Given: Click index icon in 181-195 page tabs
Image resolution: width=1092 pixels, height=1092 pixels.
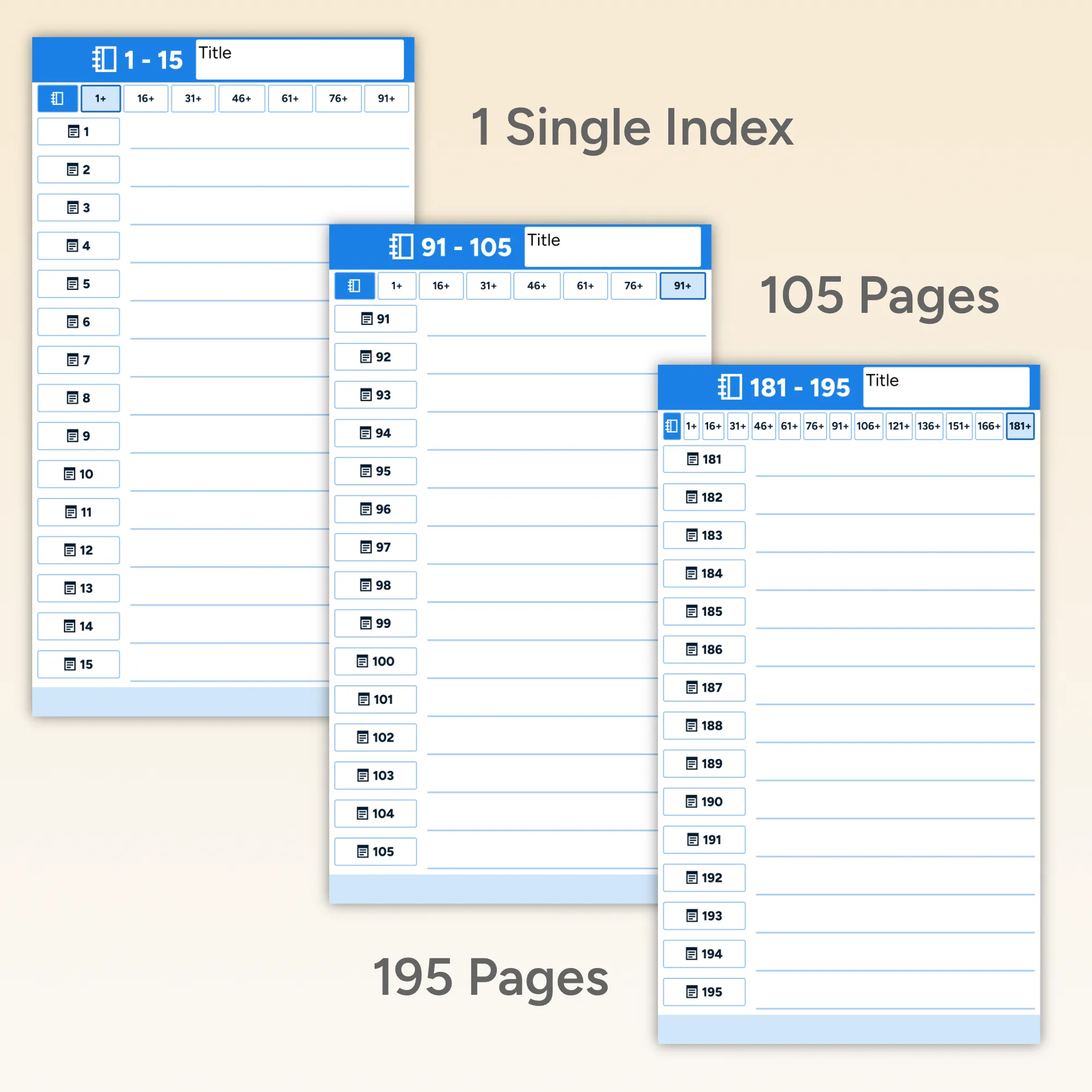Looking at the screenshot, I should 672,426.
